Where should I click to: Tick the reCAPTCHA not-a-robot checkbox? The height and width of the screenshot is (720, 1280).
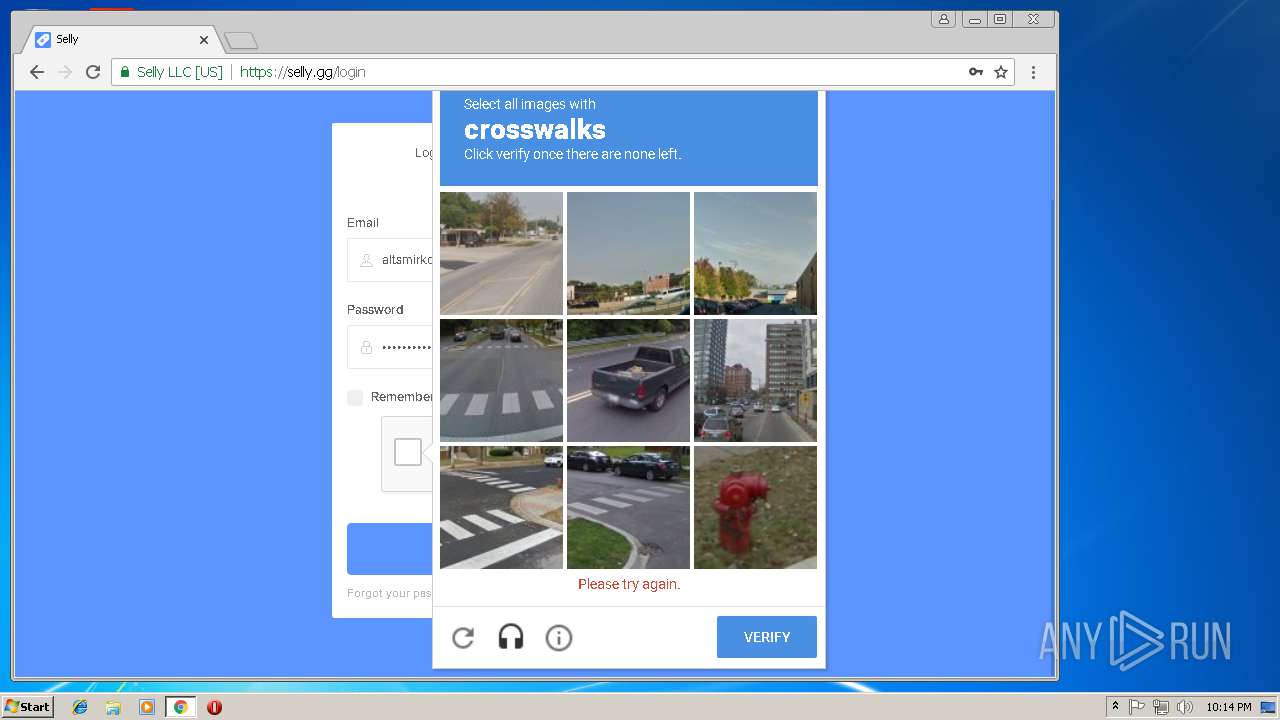click(x=408, y=452)
